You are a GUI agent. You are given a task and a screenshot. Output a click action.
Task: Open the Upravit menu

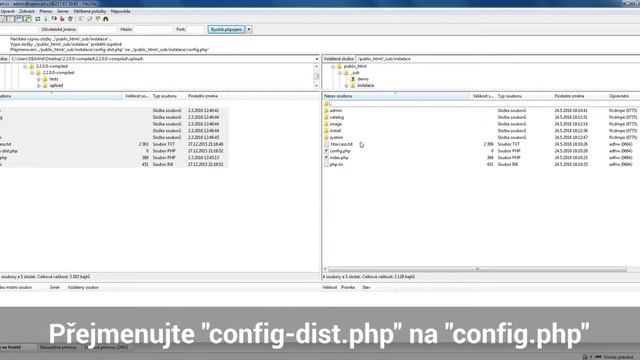point(7,11)
